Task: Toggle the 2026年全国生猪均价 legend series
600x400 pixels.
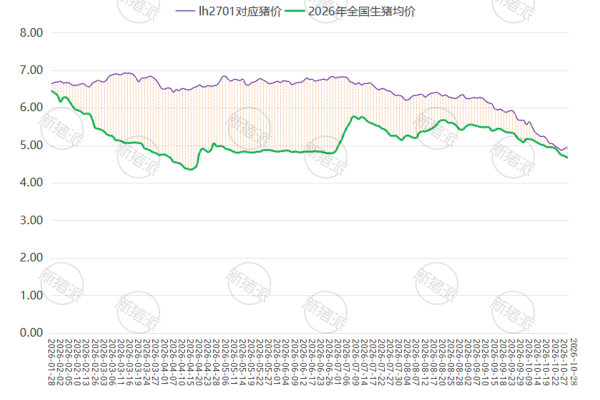Action: [x=350, y=11]
